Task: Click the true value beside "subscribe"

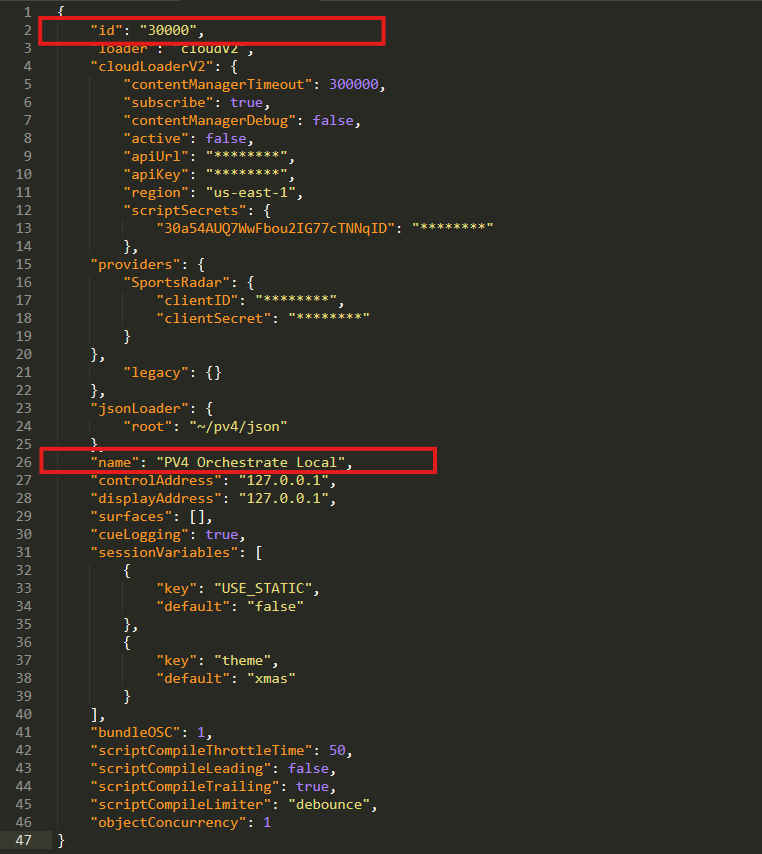Action: pos(246,102)
